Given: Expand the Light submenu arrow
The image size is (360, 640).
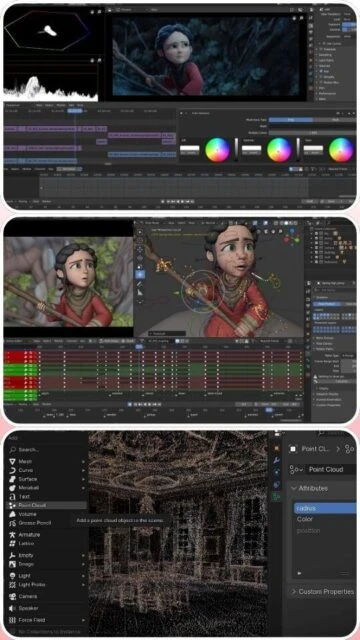Looking at the screenshot, I should (84, 576).
